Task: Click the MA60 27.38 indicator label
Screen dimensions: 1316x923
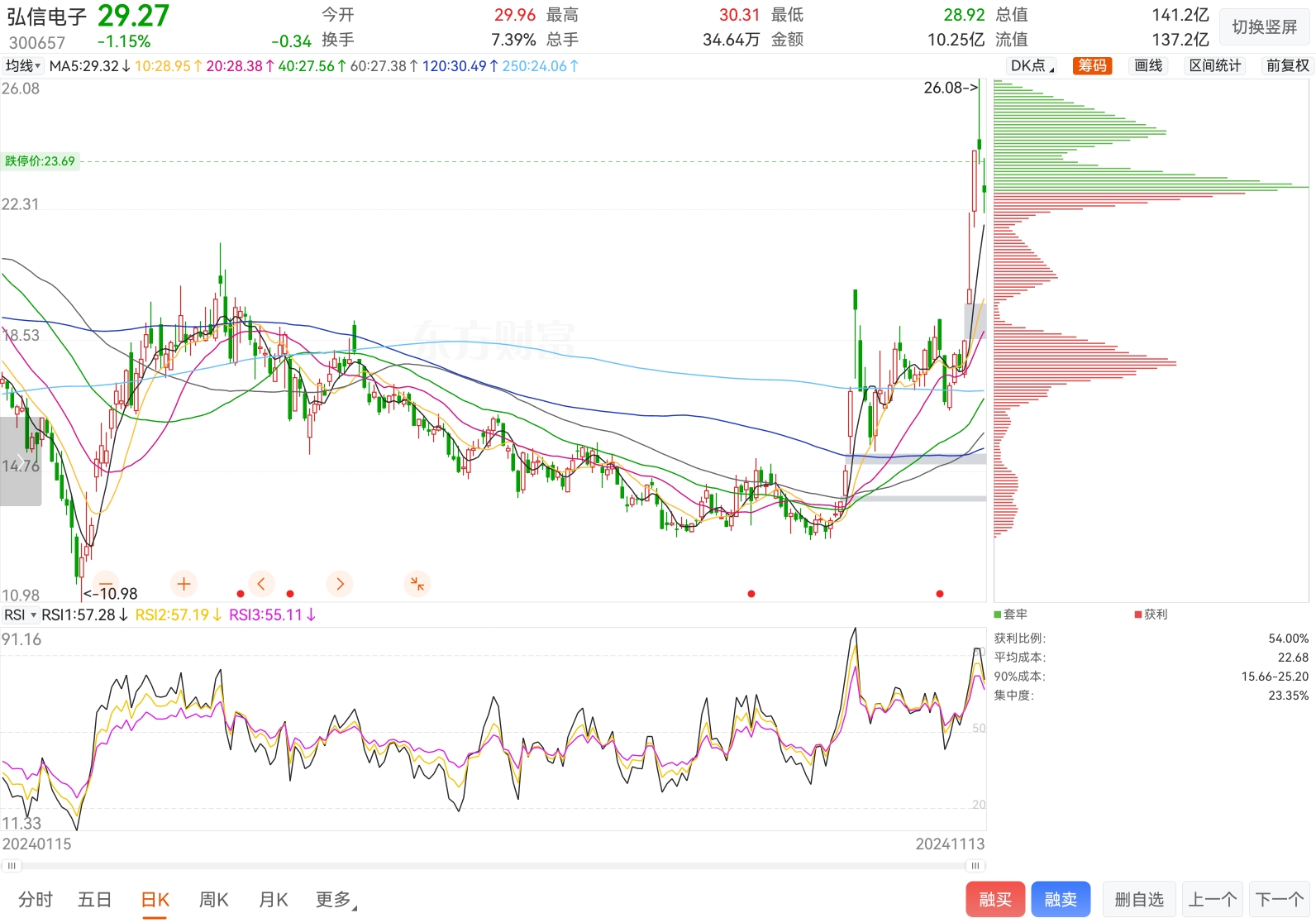Action: [384, 65]
